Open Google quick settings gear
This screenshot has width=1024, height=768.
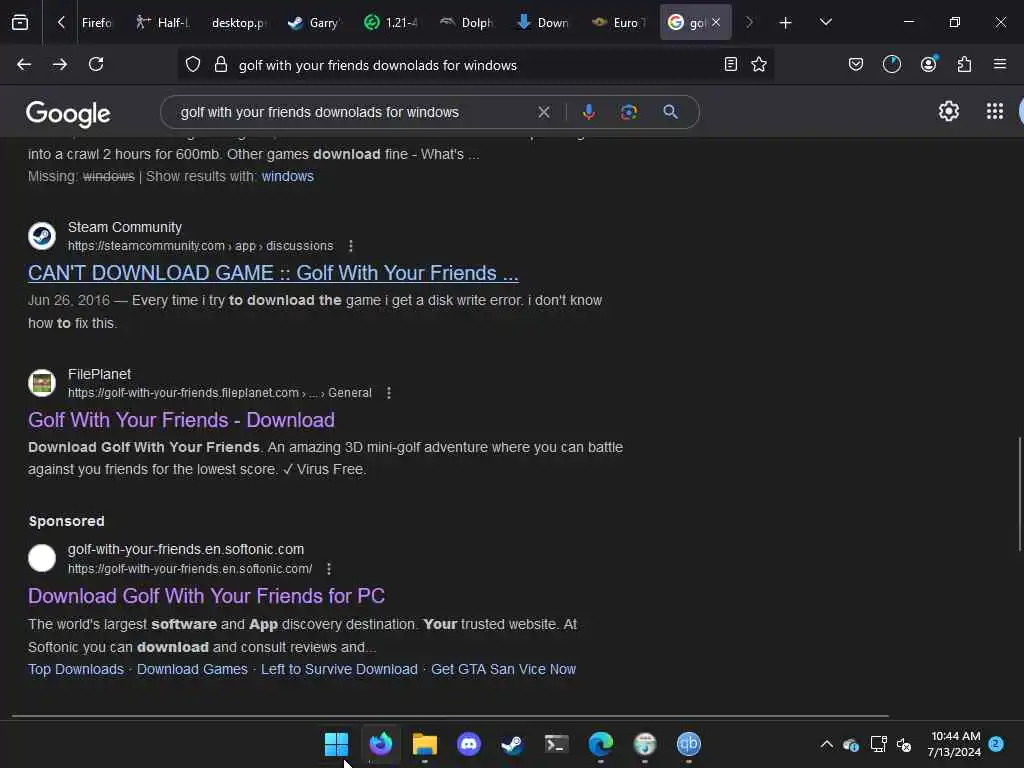(x=948, y=112)
